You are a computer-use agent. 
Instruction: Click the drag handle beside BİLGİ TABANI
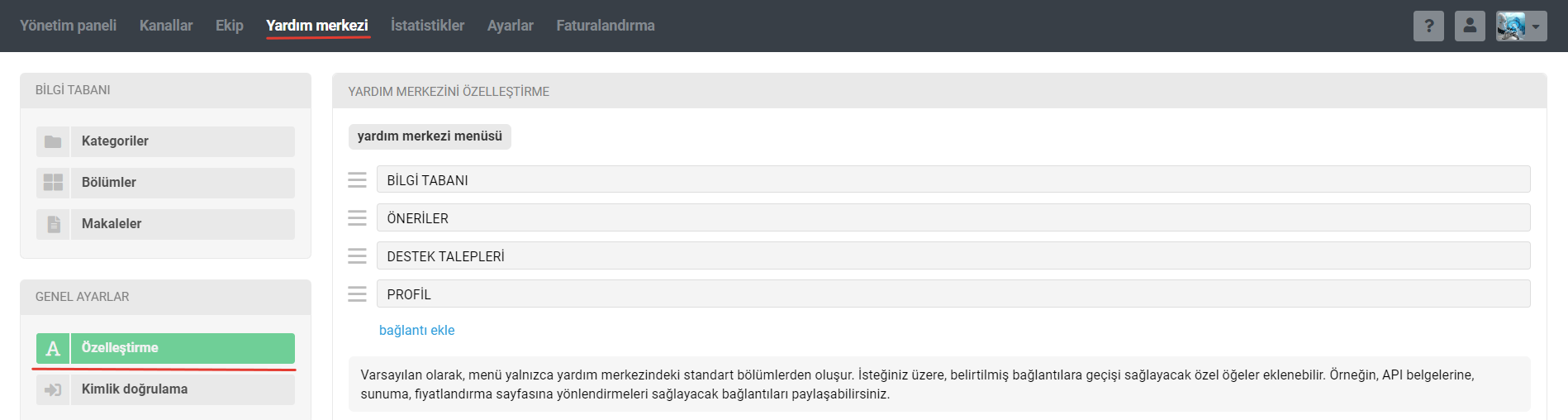pyautogui.click(x=357, y=179)
